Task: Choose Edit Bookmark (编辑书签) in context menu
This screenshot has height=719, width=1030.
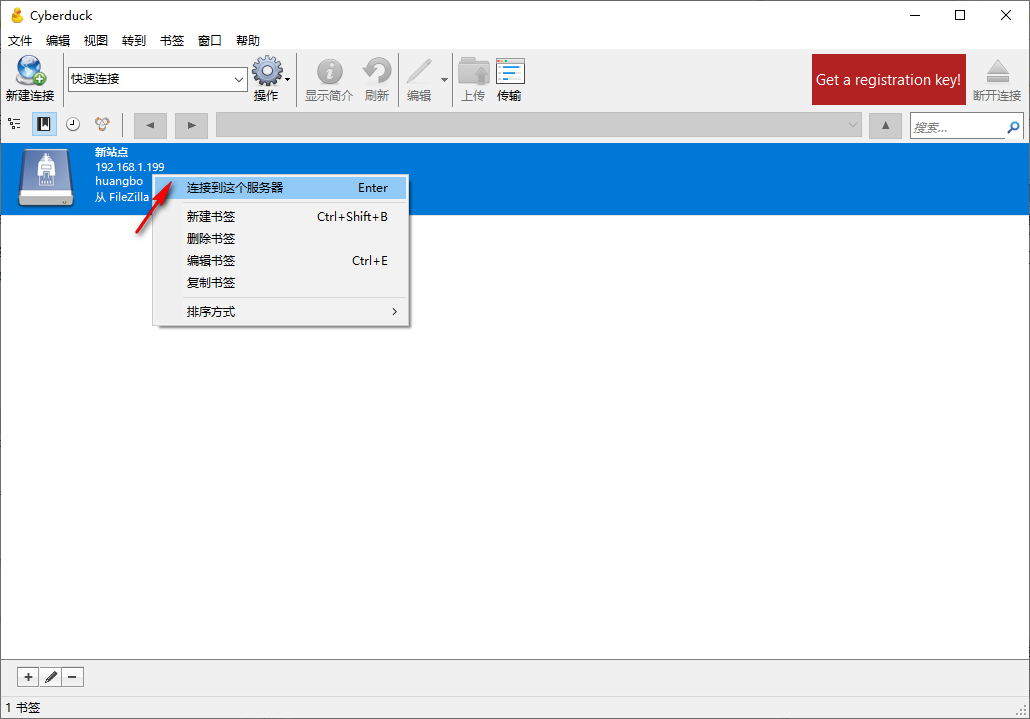Action: pyautogui.click(x=280, y=261)
